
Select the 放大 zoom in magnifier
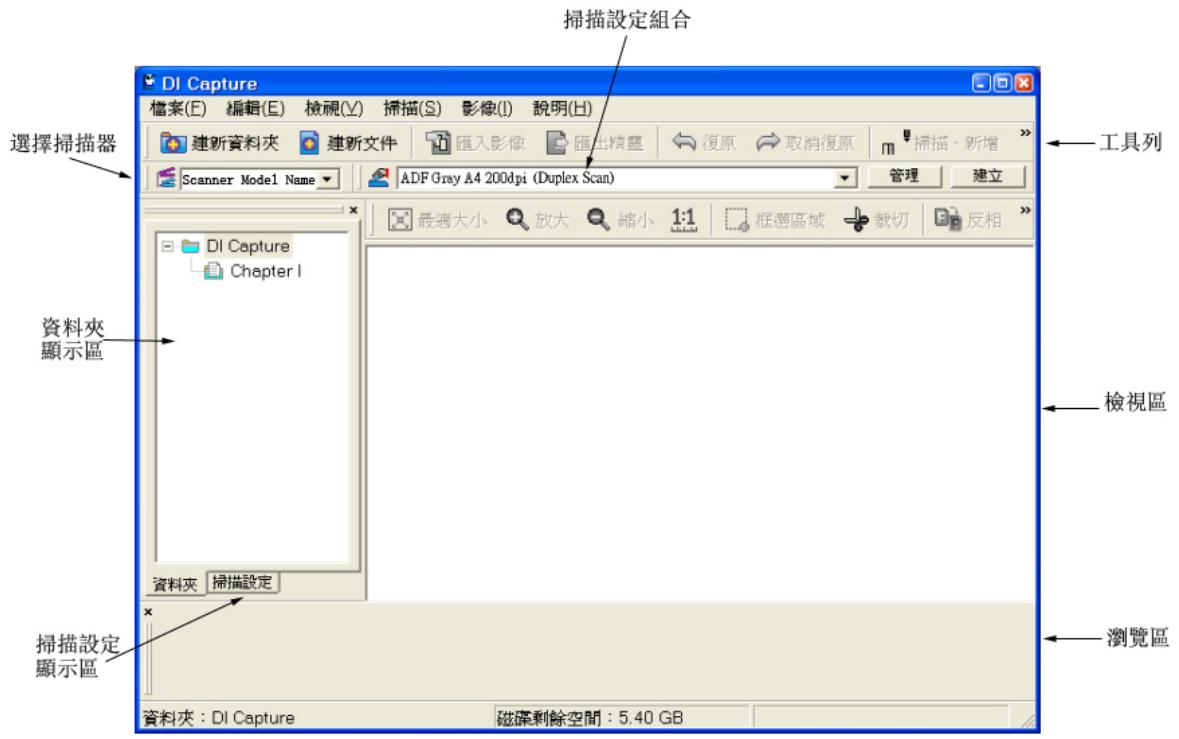coord(517,220)
